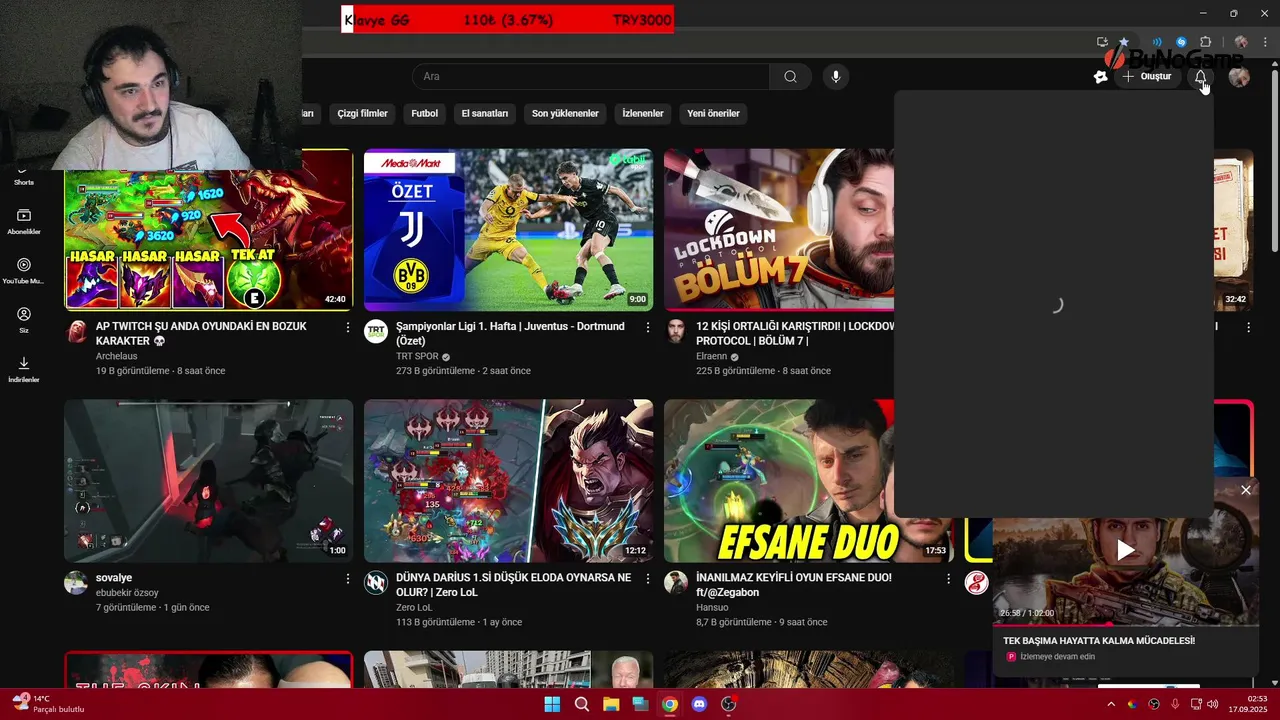The height and width of the screenshot is (720, 1280).
Task: Open options for AP TWITCH video
Action: (x=348, y=327)
